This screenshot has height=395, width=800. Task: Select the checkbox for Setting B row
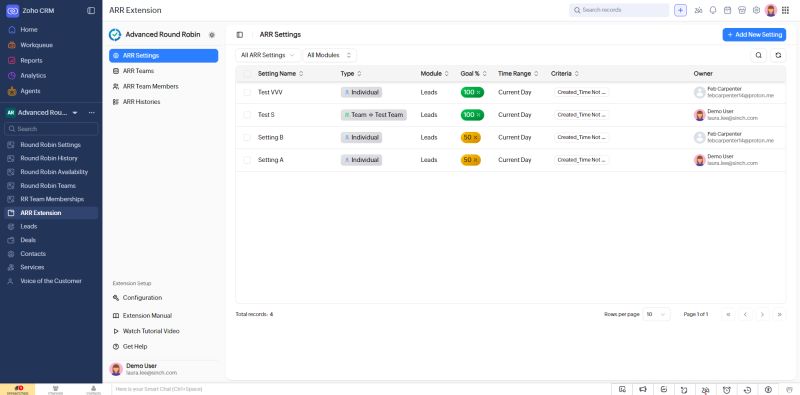247,137
